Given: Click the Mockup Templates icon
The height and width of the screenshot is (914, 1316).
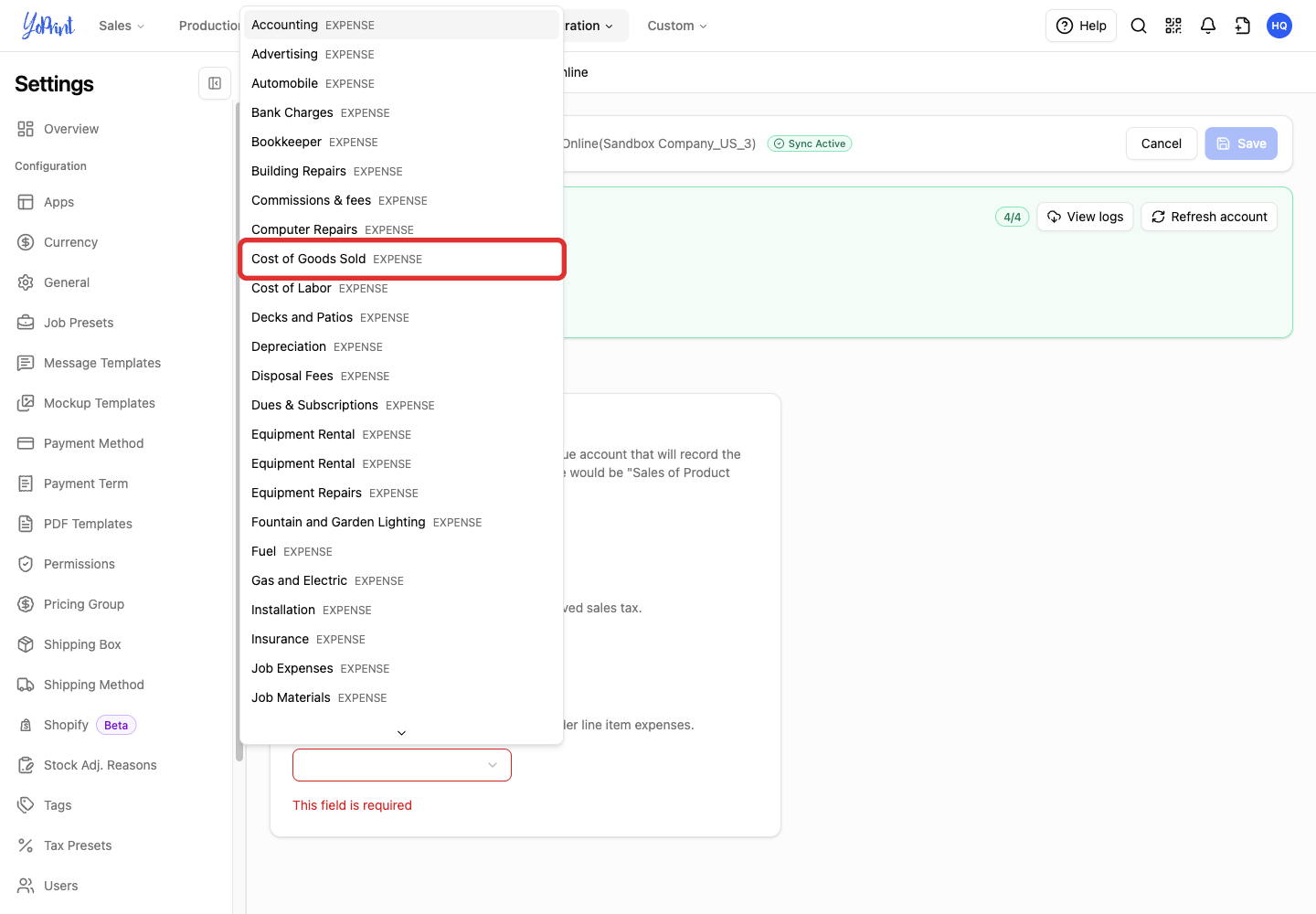Looking at the screenshot, I should click(26, 403).
